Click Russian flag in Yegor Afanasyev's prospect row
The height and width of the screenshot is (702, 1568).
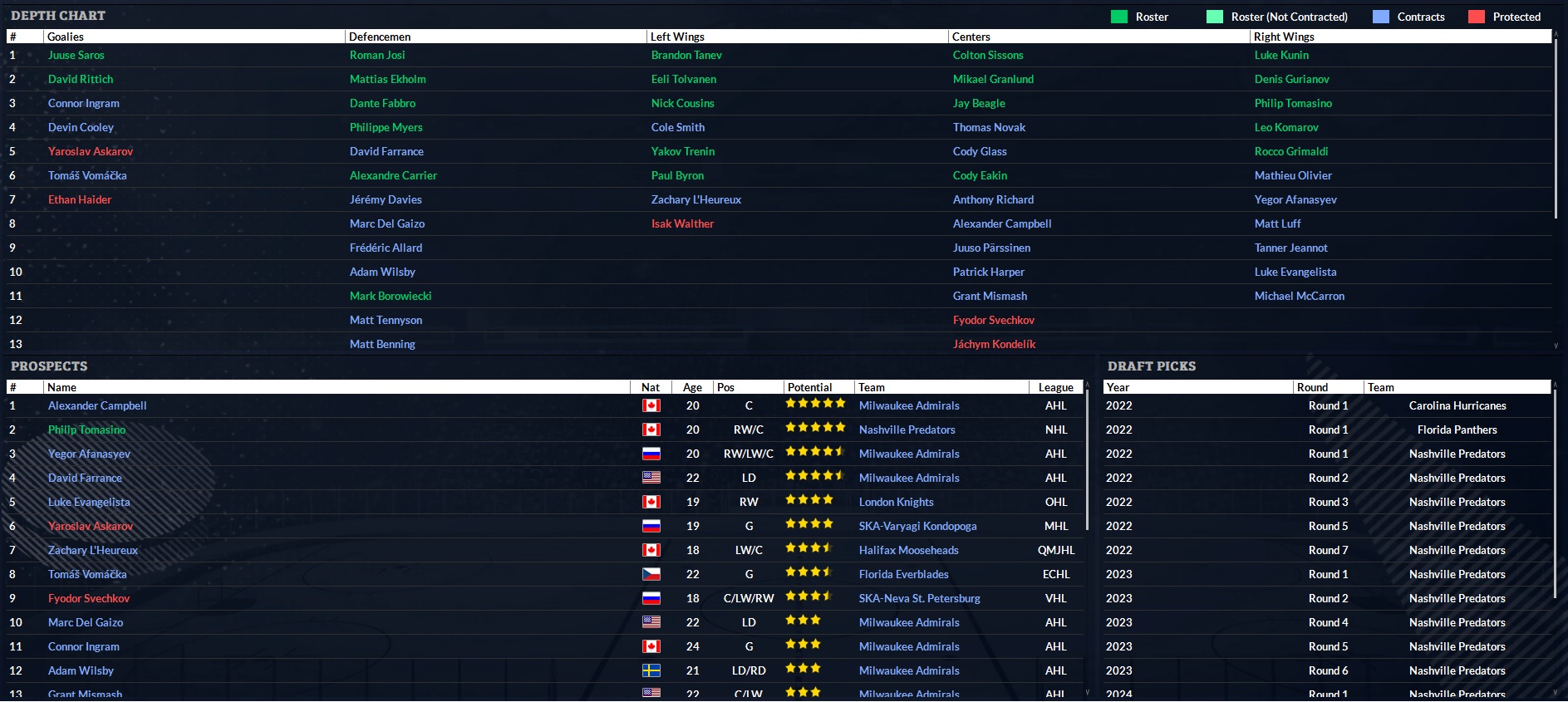(x=651, y=454)
